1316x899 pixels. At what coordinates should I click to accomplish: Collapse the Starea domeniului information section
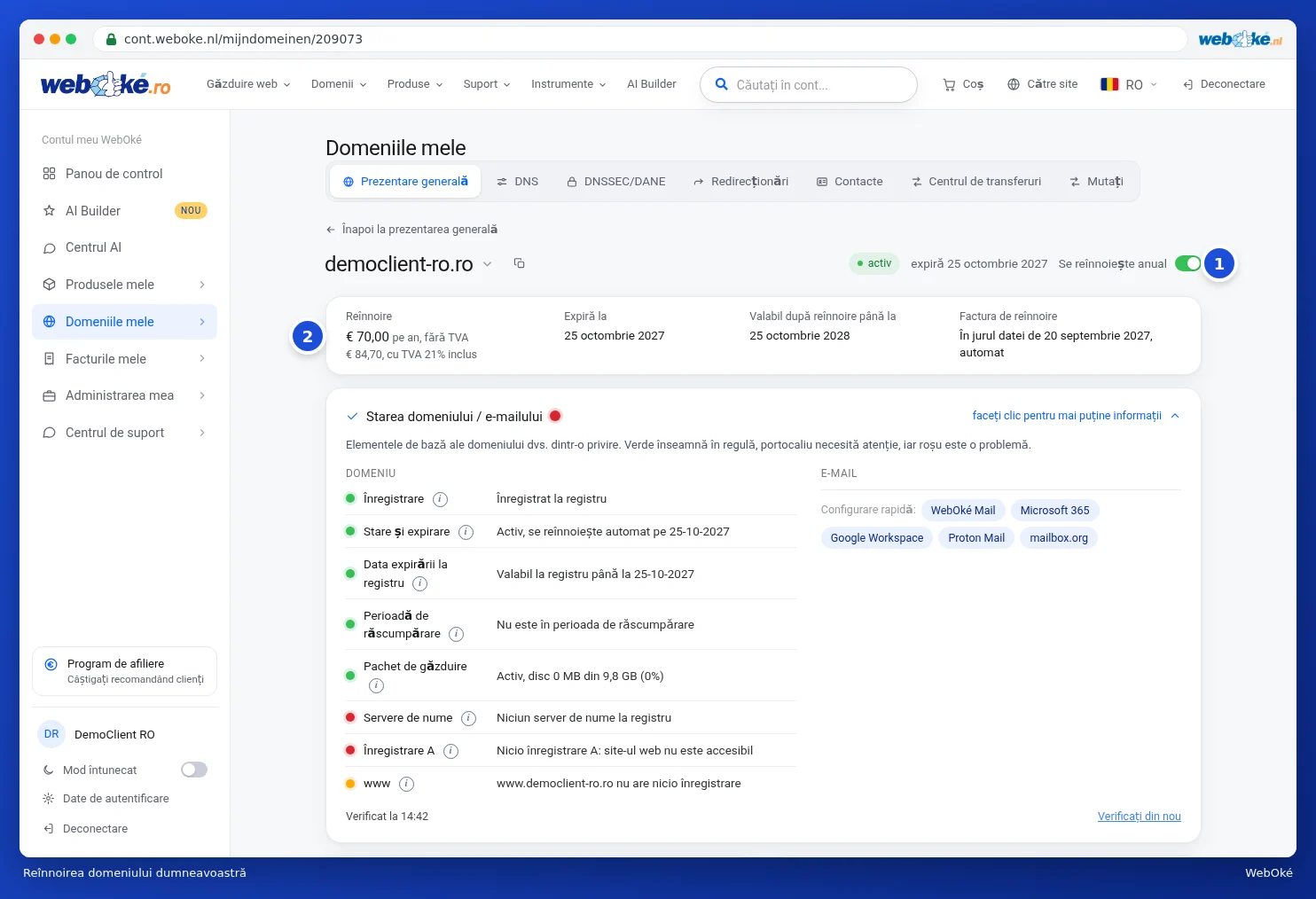tap(1076, 416)
